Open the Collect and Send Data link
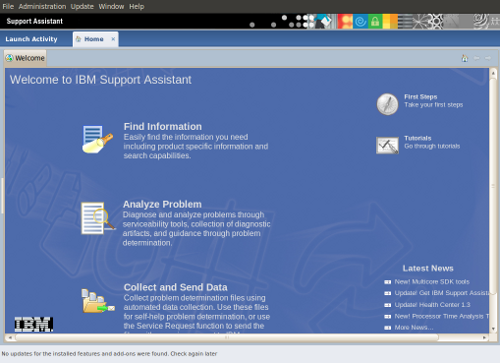 point(175,287)
